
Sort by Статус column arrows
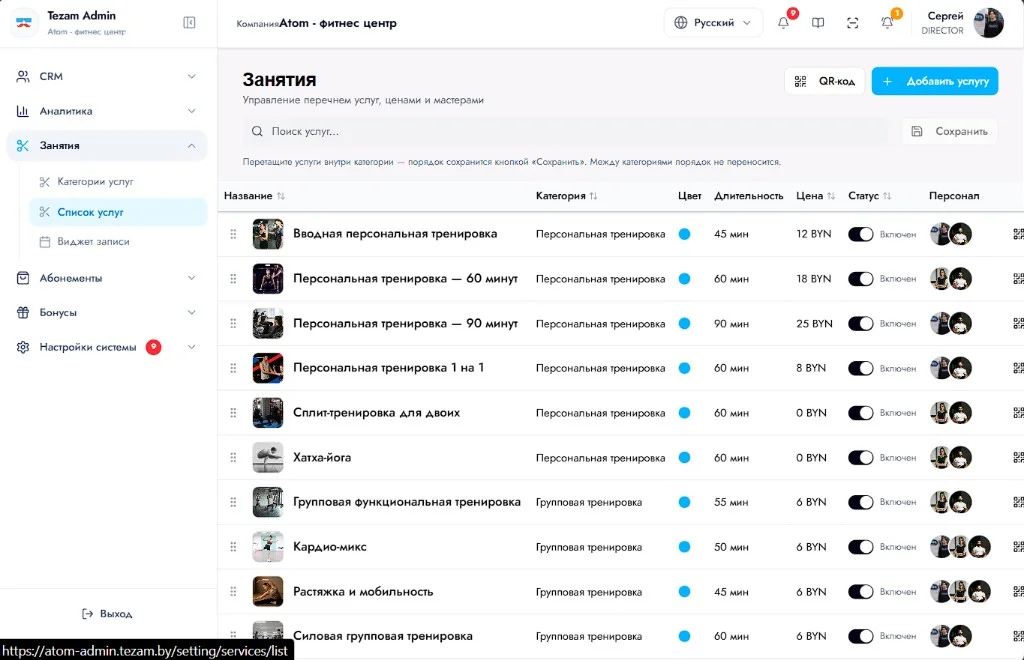click(x=887, y=196)
